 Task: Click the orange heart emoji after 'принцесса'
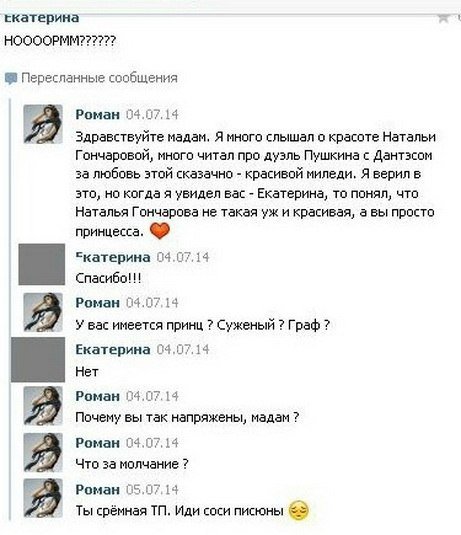pos(160,230)
